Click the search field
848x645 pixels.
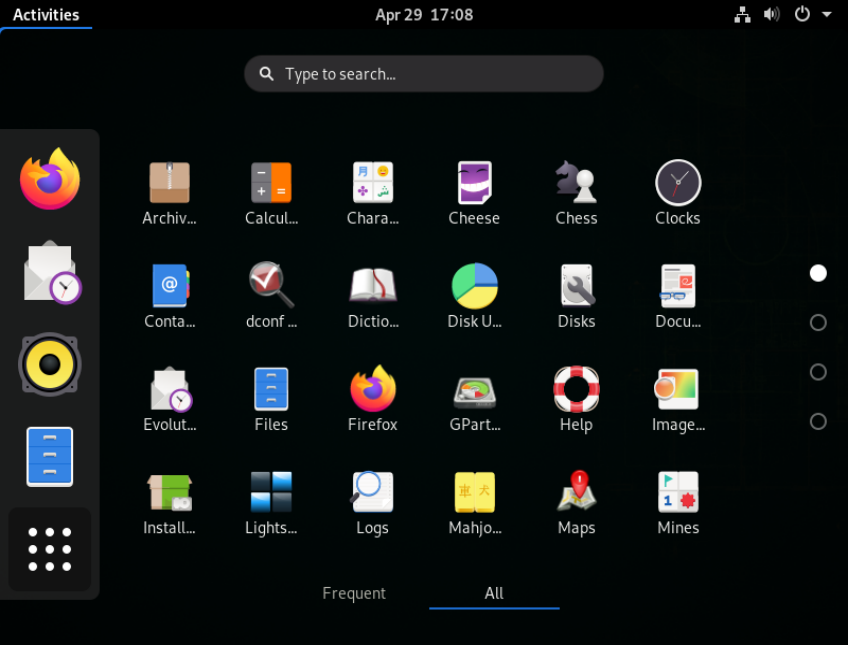tap(424, 74)
